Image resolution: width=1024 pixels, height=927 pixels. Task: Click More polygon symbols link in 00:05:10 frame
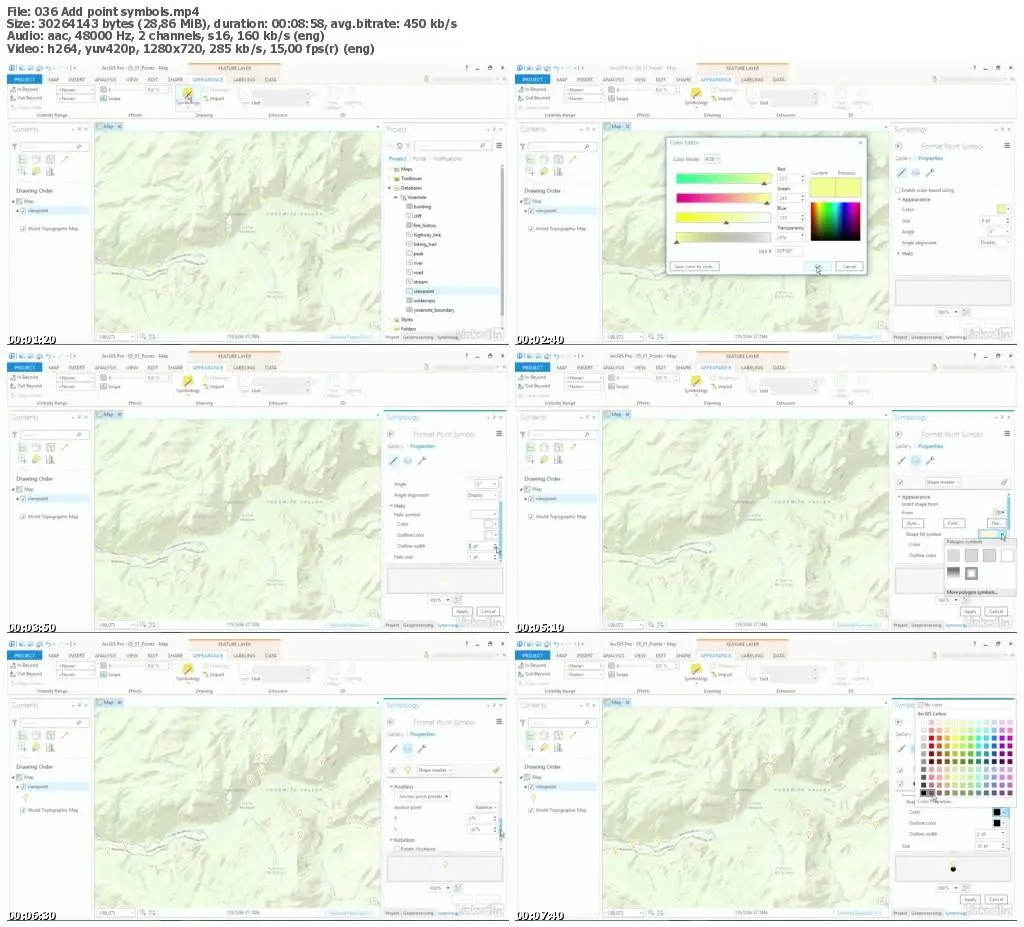click(972, 592)
